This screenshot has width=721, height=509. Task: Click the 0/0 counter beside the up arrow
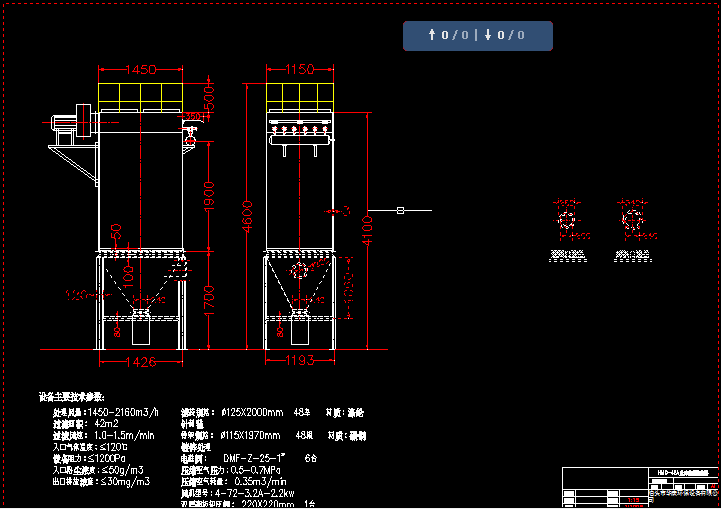point(454,36)
